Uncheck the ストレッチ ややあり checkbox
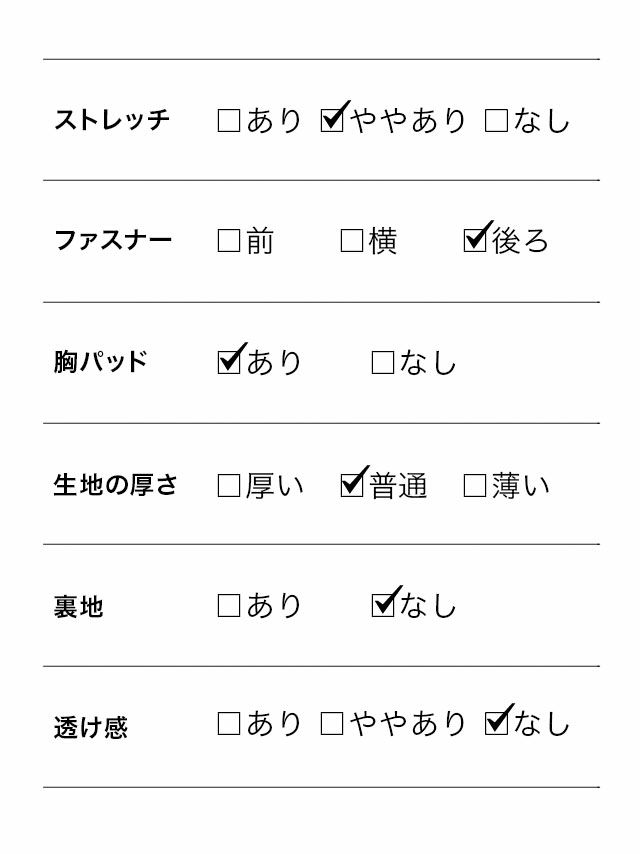 [x=332, y=121]
